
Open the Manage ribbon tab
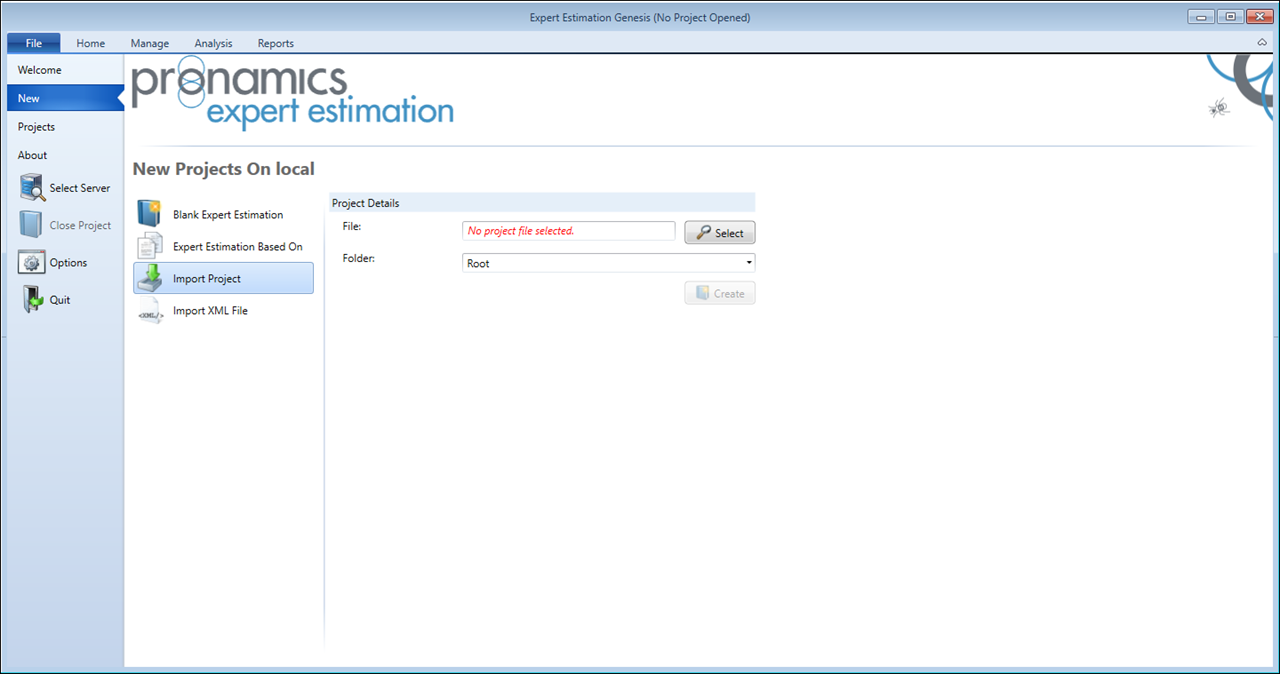(150, 43)
